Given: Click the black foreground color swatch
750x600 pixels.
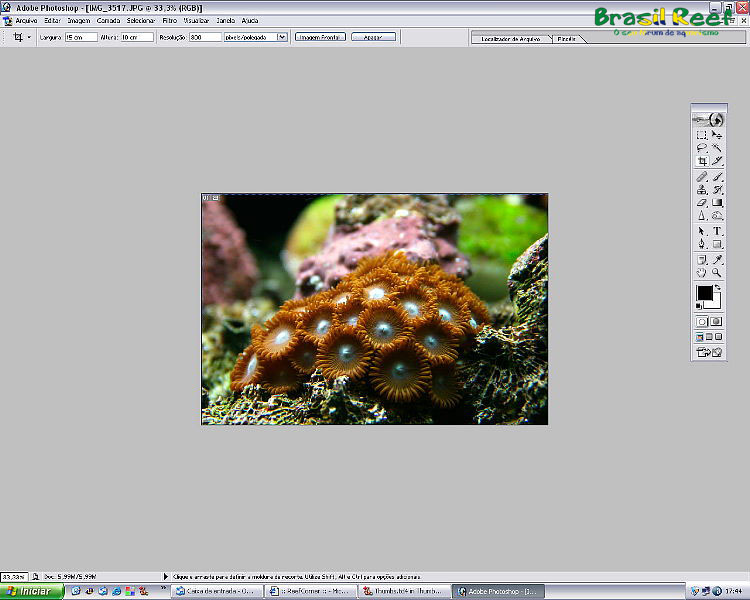Looking at the screenshot, I should 704,293.
